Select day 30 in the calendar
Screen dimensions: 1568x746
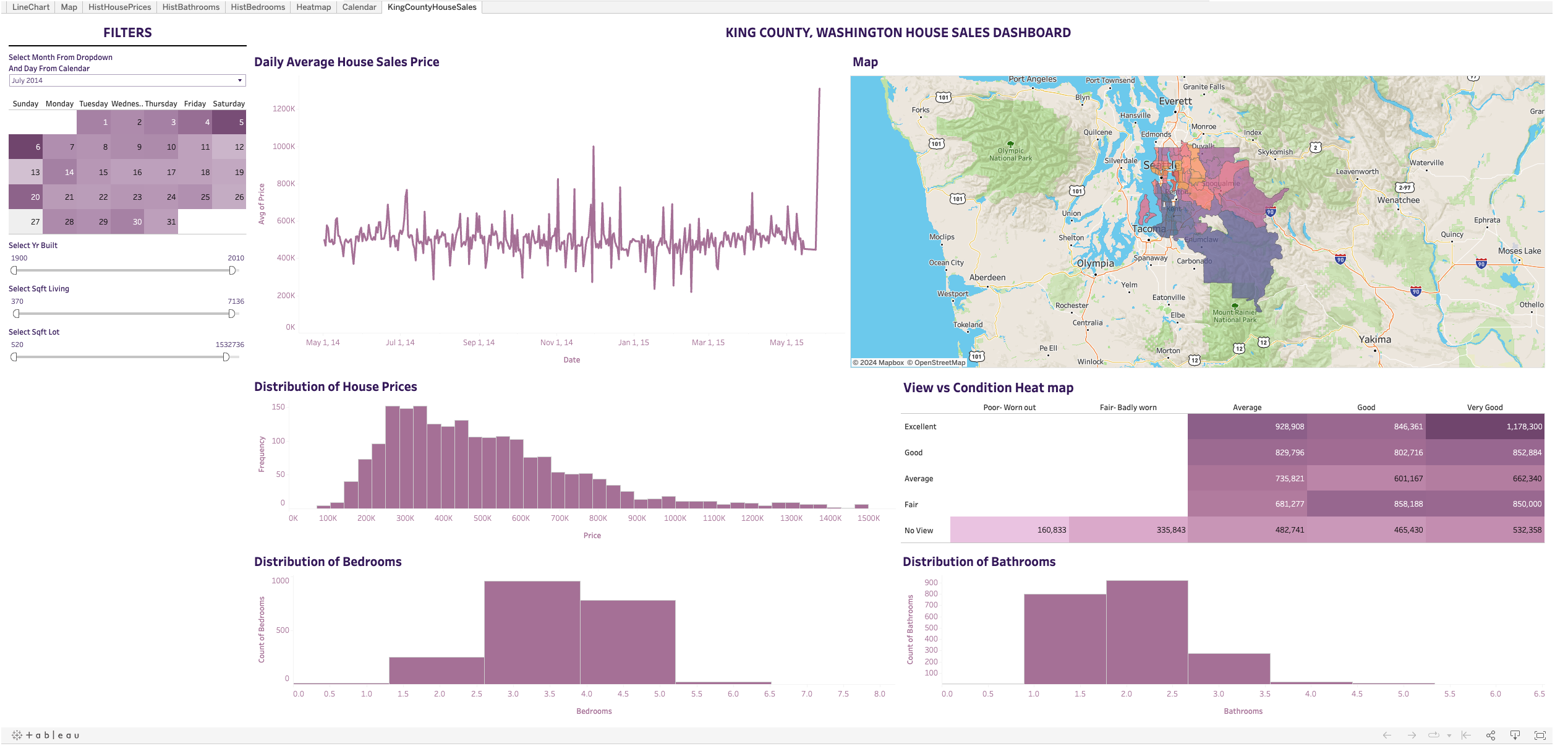pyautogui.click(x=128, y=221)
